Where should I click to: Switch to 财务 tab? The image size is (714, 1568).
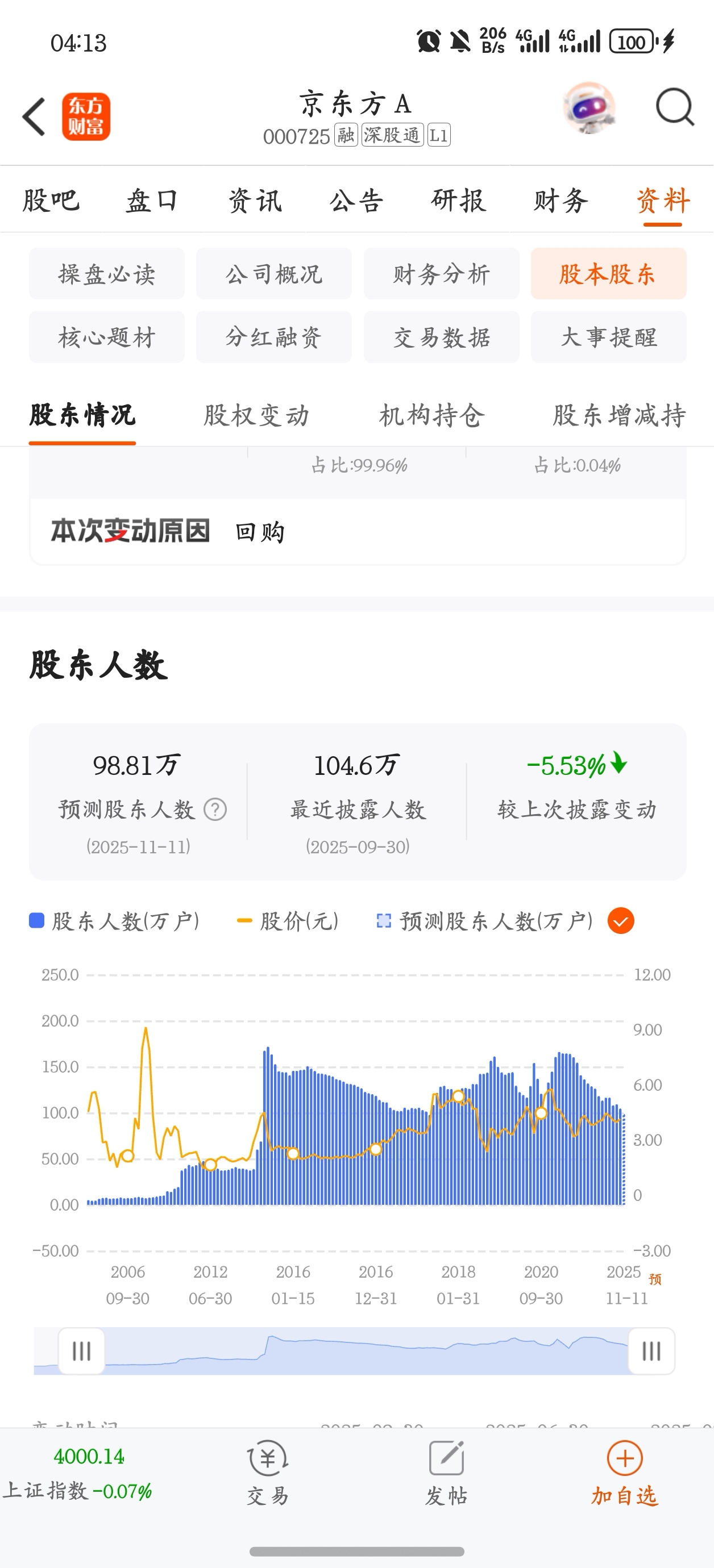click(561, 200)
